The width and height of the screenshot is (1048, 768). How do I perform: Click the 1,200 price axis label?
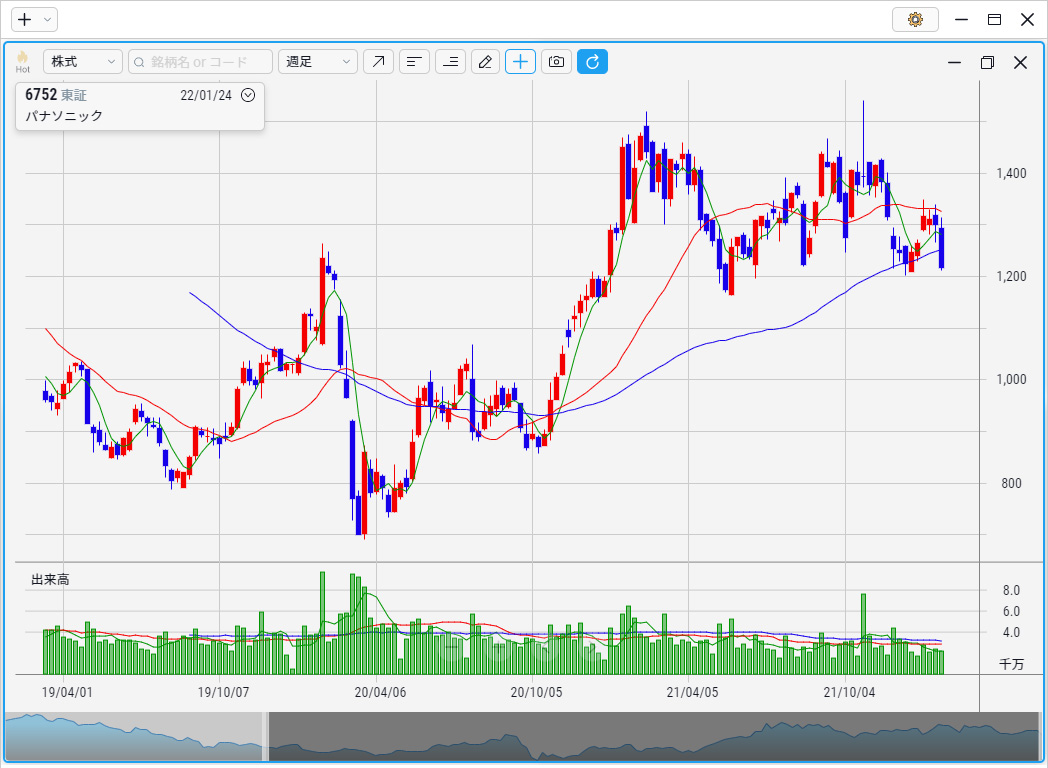point(1011,276)
